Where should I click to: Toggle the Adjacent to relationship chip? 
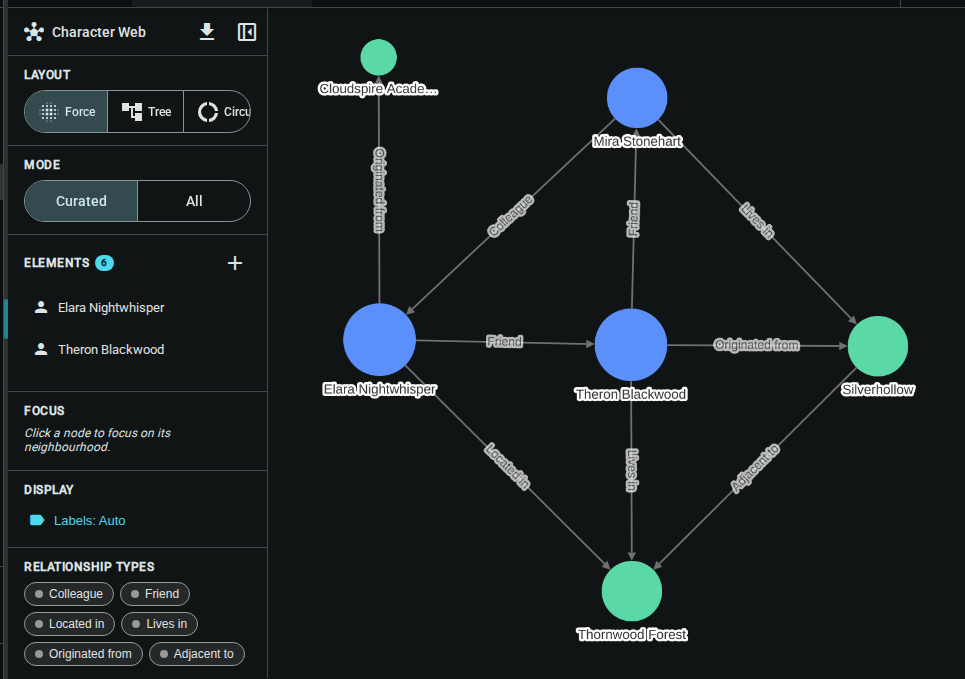pos(197,654)
